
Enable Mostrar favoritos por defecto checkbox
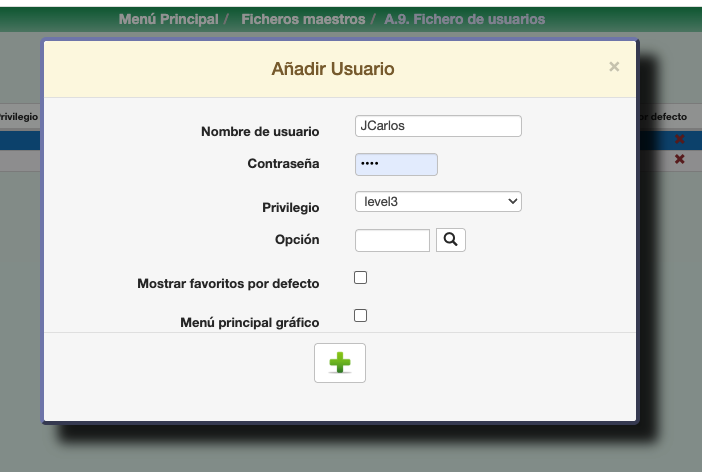(361, 278)
